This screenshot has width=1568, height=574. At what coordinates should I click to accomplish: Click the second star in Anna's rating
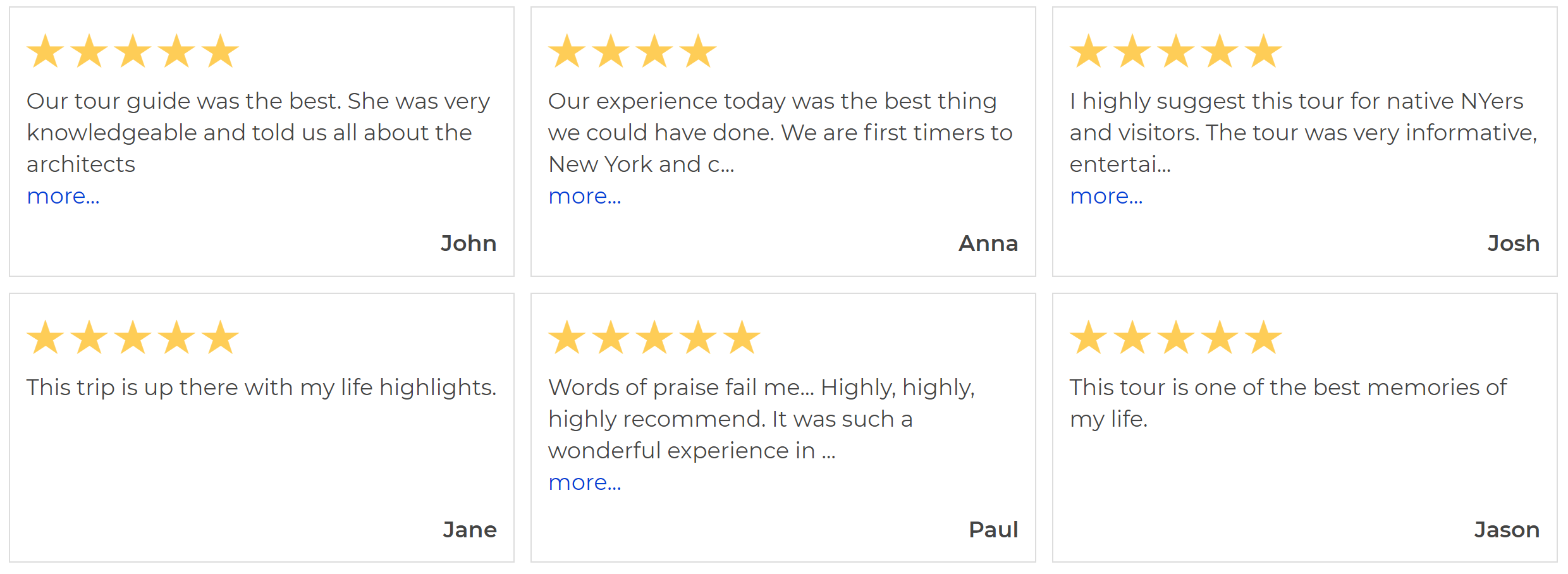pyautogui.click(x=611, y=51)
